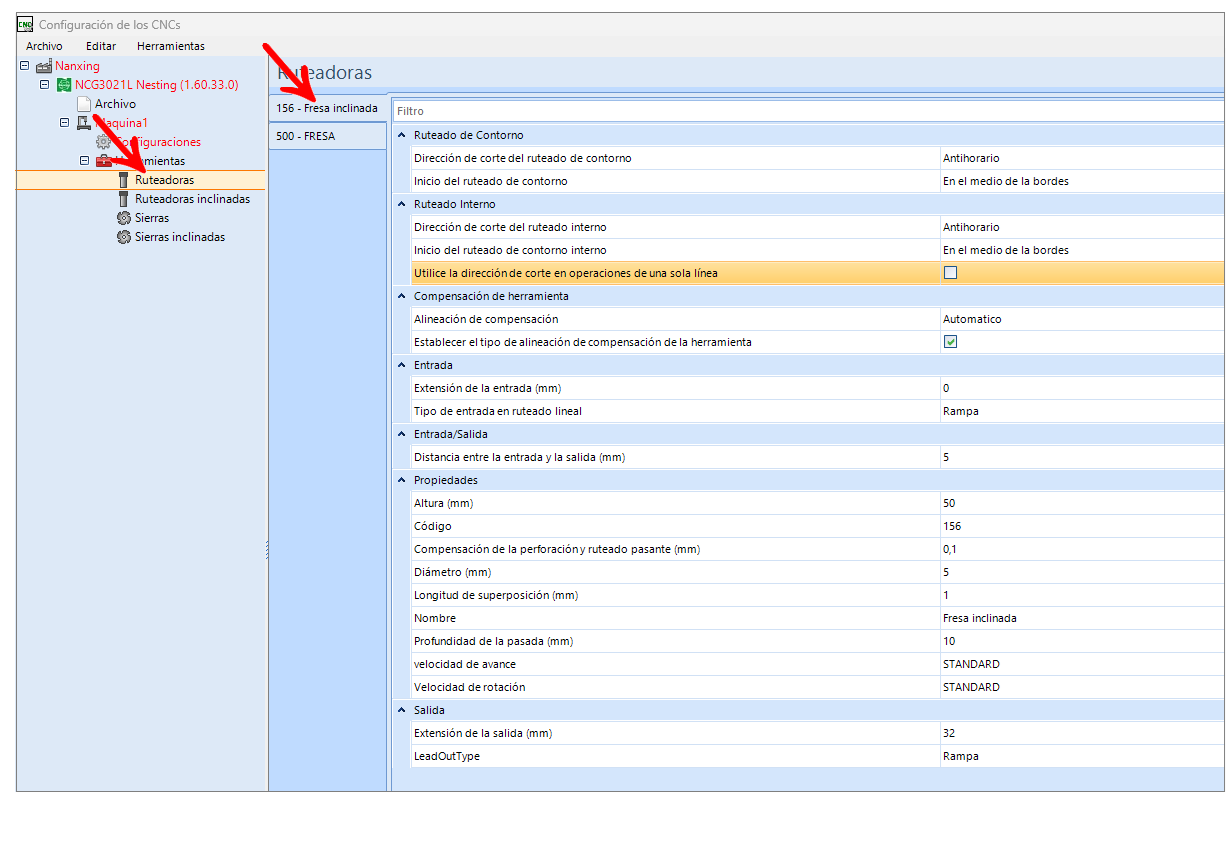Open 'Alineación de compensación' Automatico value

[1082, 319]
